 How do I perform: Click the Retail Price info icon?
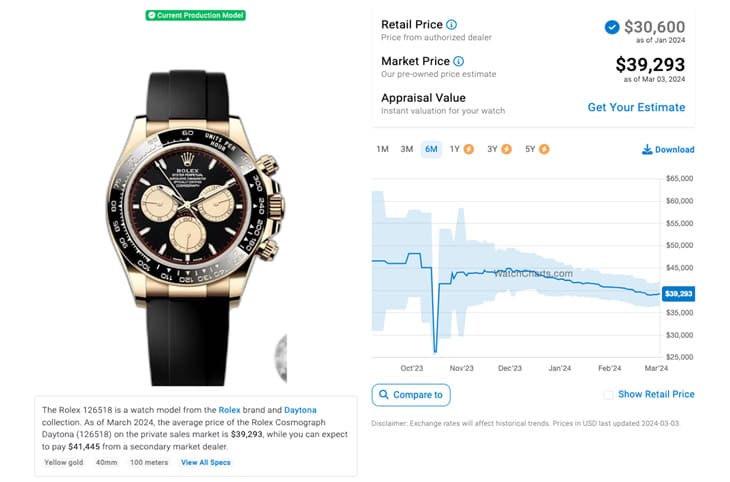[451, 25]
